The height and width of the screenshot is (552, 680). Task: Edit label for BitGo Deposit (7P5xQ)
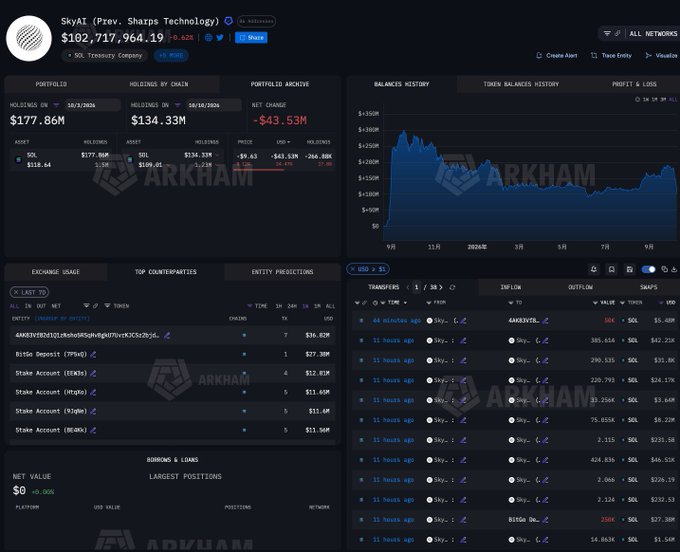[x=93, y=354]
